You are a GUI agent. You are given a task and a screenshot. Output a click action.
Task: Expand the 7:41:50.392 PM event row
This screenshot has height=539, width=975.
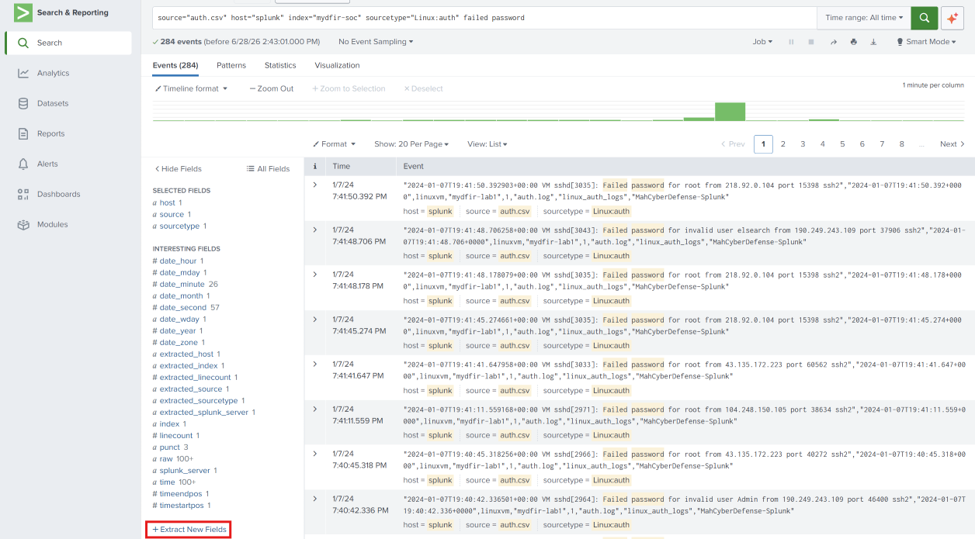tap(315, 185)
